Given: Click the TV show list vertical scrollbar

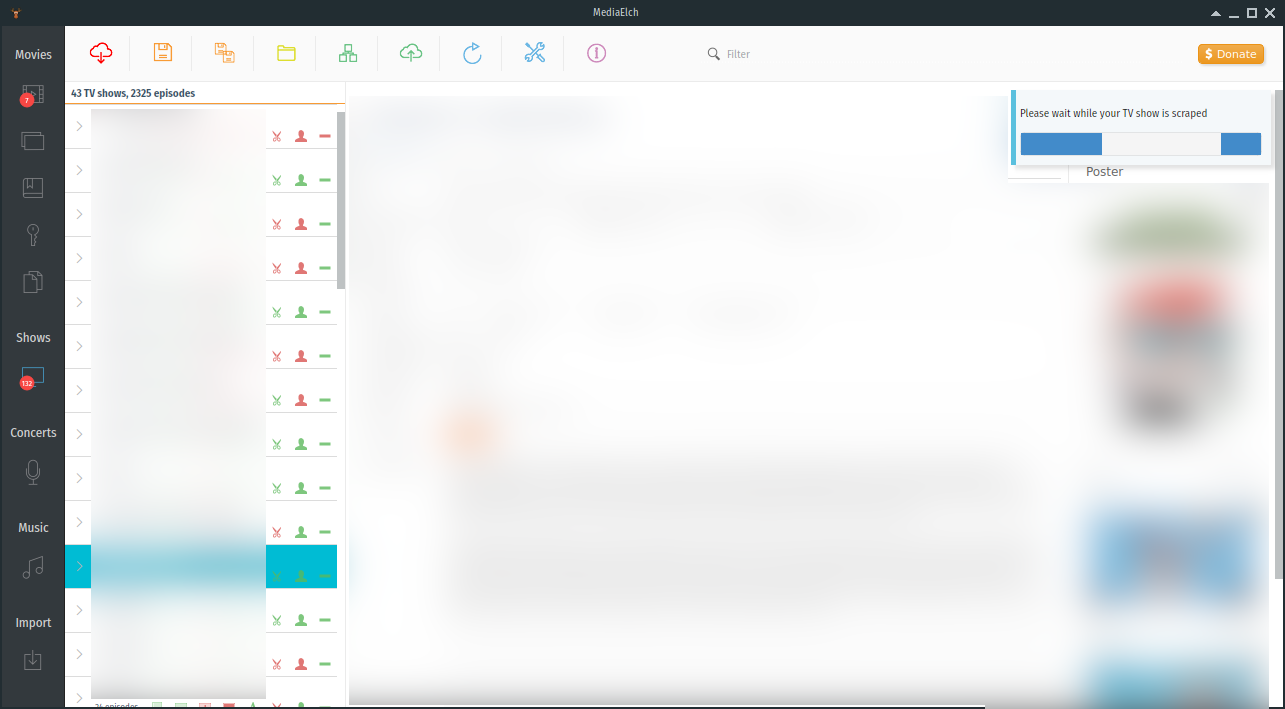Looking at the screenshot, I should [341, 200].
